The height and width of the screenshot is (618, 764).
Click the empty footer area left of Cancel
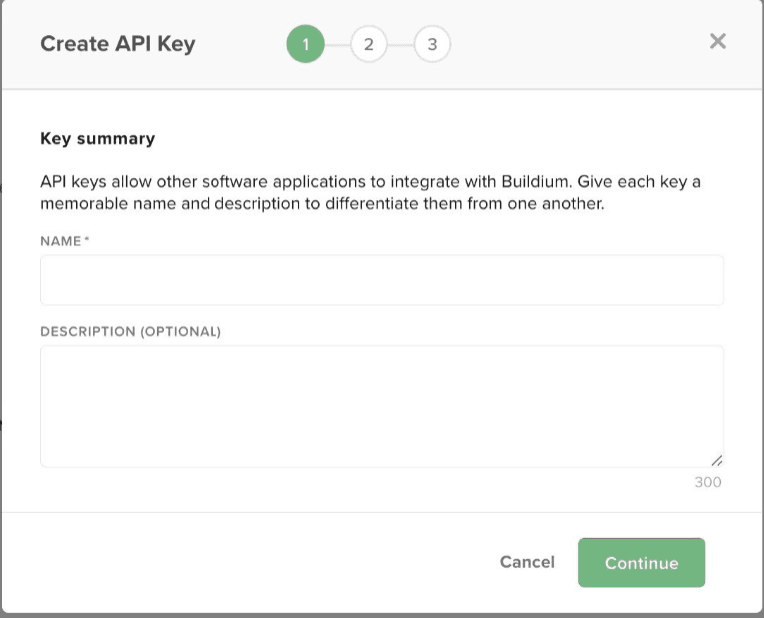coord(250,563)
